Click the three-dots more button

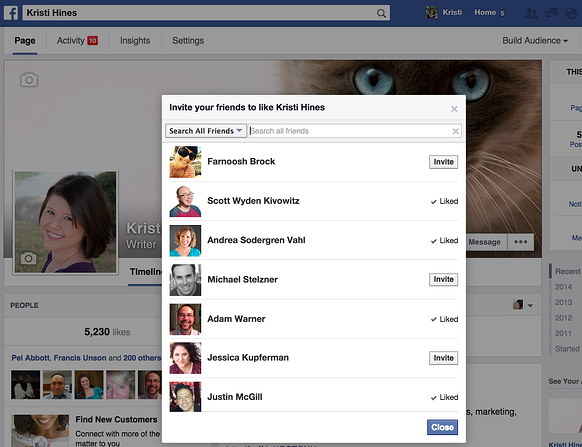(x=521, y=242)
